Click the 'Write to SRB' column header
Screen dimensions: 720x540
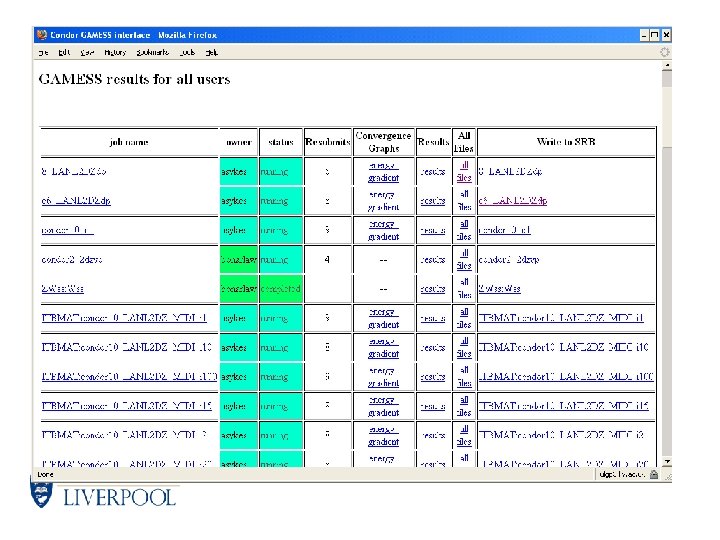pos(566,142)
